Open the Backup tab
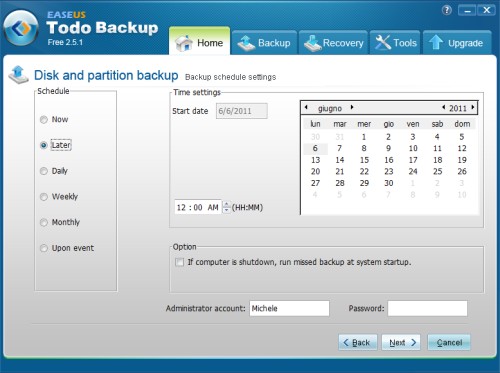Screen dimensions: 500x373 coord(264,43)
